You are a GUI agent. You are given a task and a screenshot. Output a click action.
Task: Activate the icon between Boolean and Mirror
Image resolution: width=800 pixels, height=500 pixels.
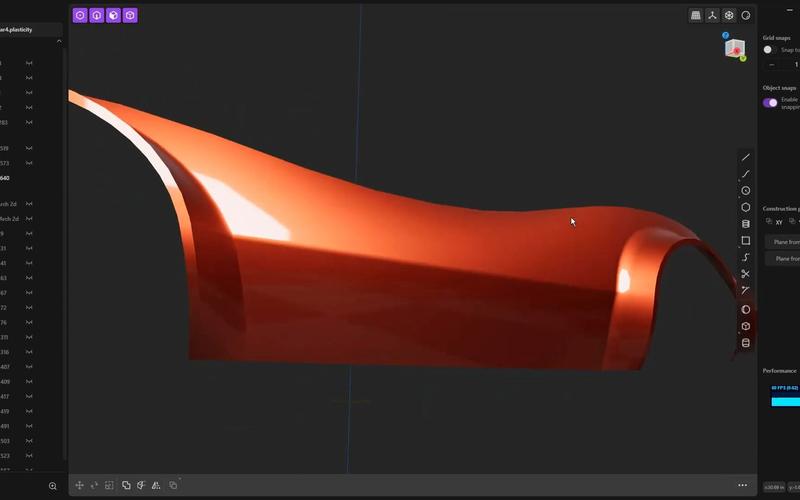click(141, 485)
